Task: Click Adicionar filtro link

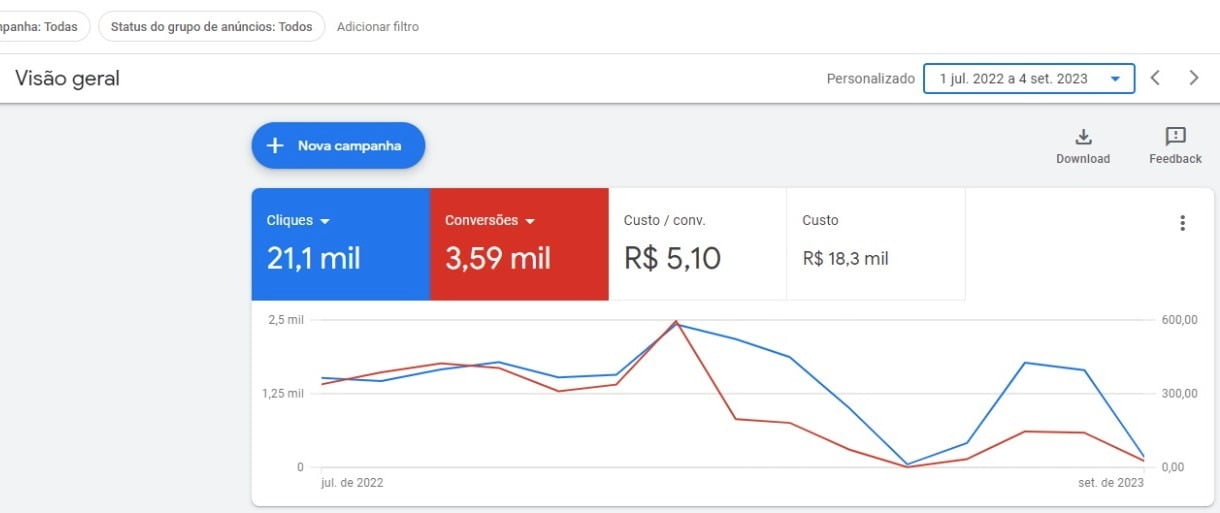Action: (378, 27)
